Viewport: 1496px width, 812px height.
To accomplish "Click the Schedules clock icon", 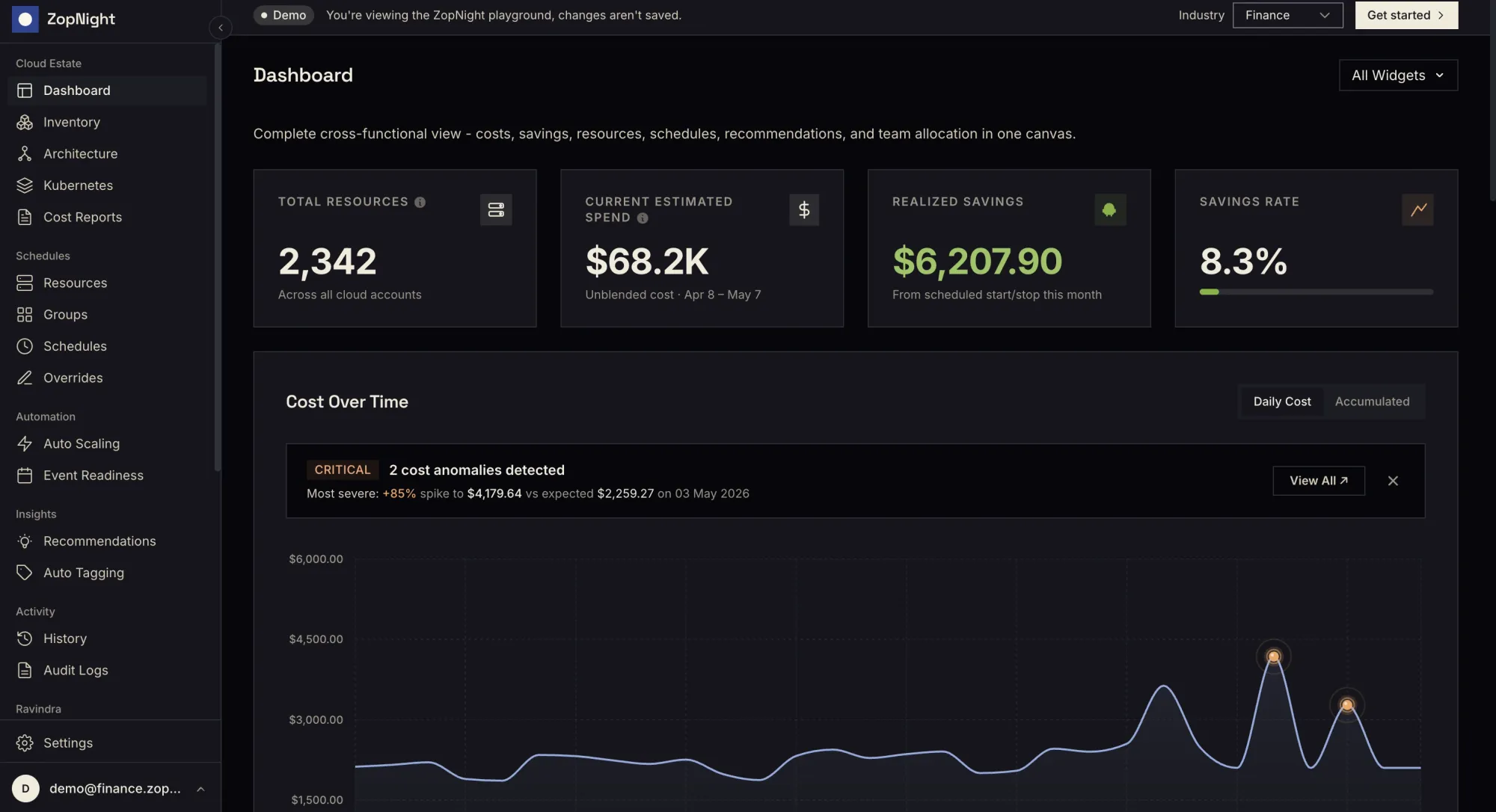I will pos(25,346).
